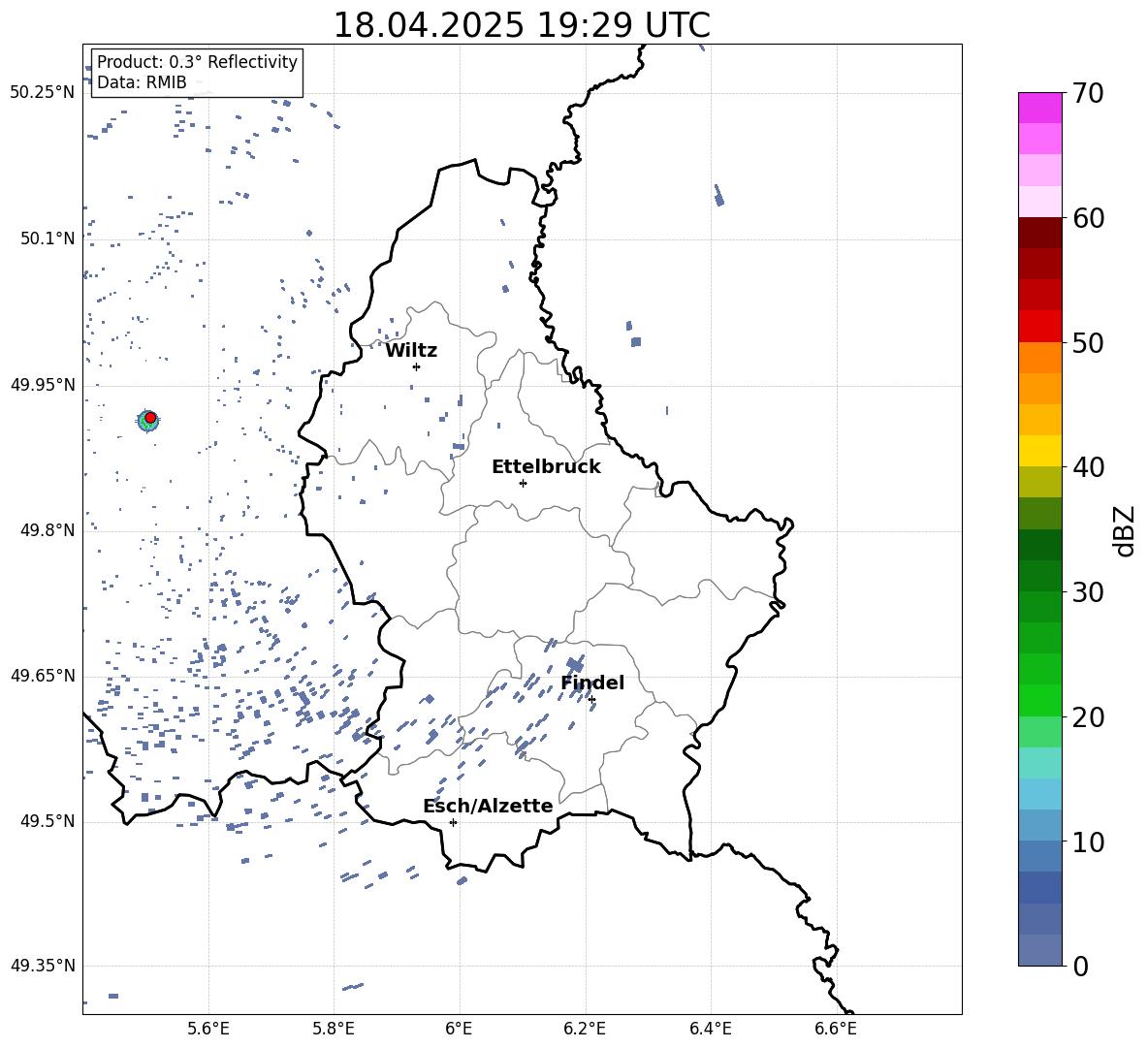Click the Esch/Alzette cross marker
This screenshot has width=1148, height=1048.
[x=453, y=822]
